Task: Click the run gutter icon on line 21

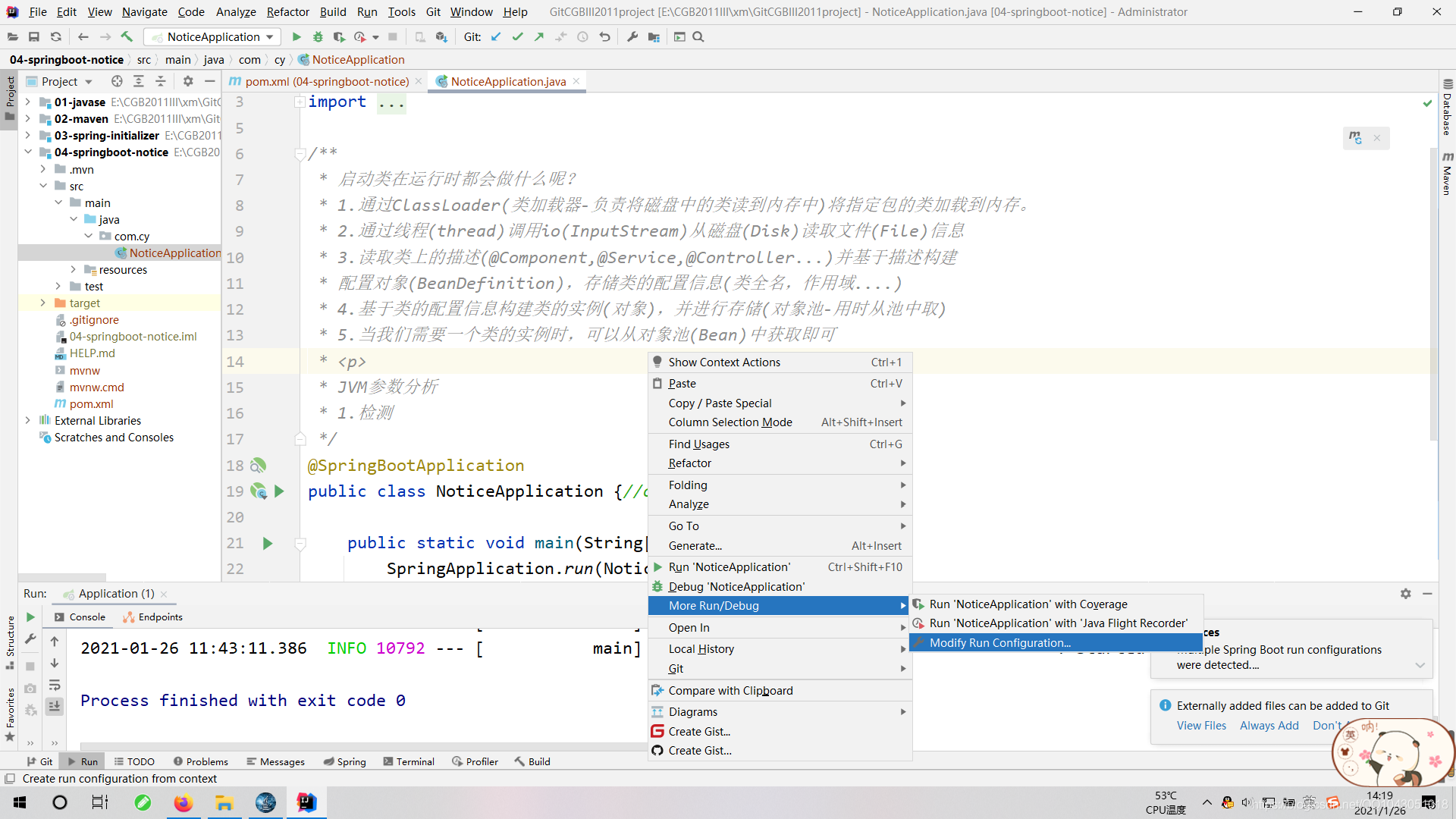Action: click(x=267, y=543)
